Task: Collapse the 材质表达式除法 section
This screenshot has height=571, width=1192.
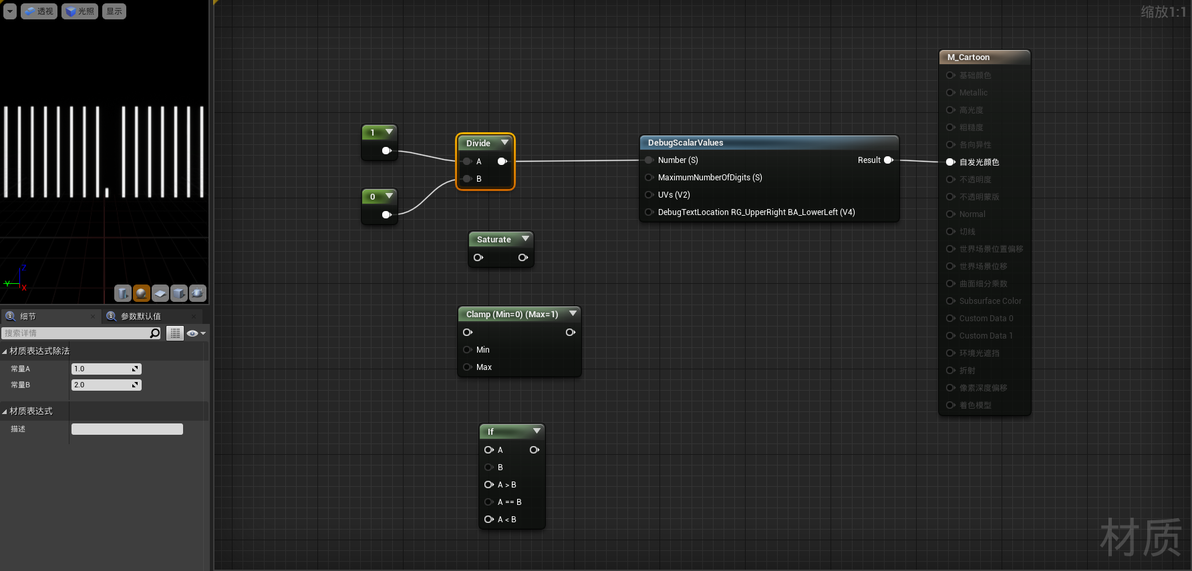Action: pyautogui.click(x=5, y=351)
